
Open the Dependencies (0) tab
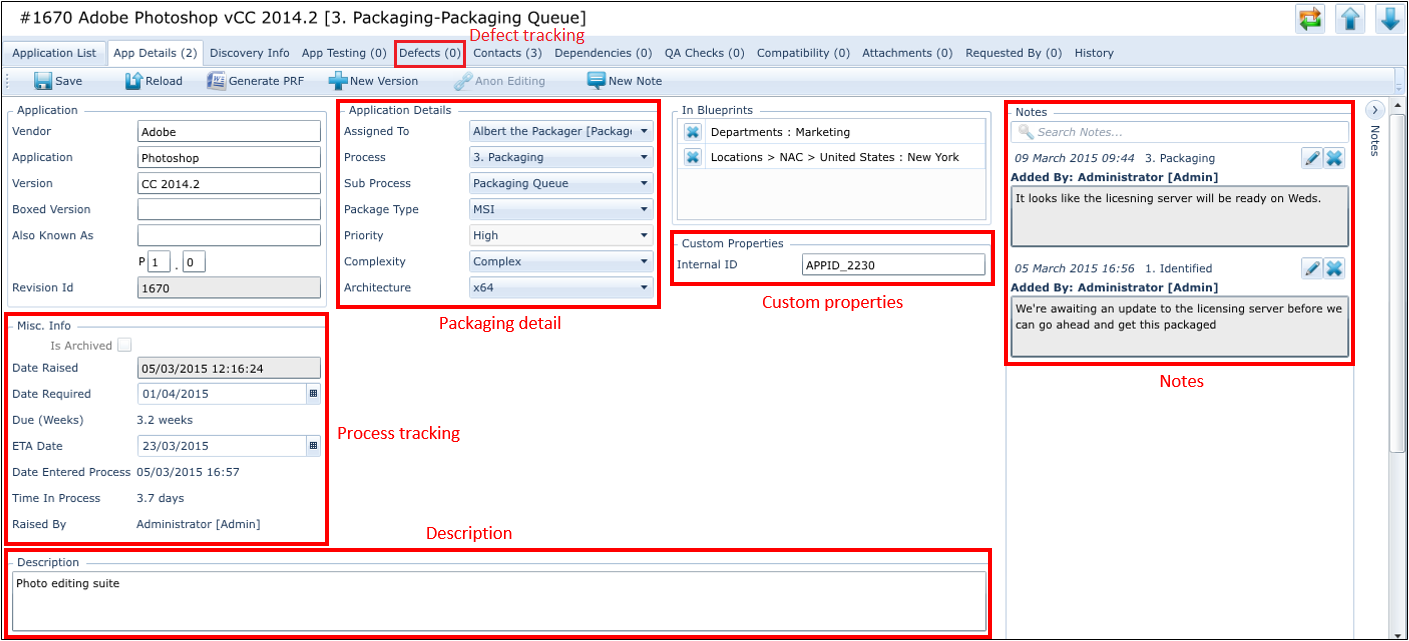pos(603,53)
